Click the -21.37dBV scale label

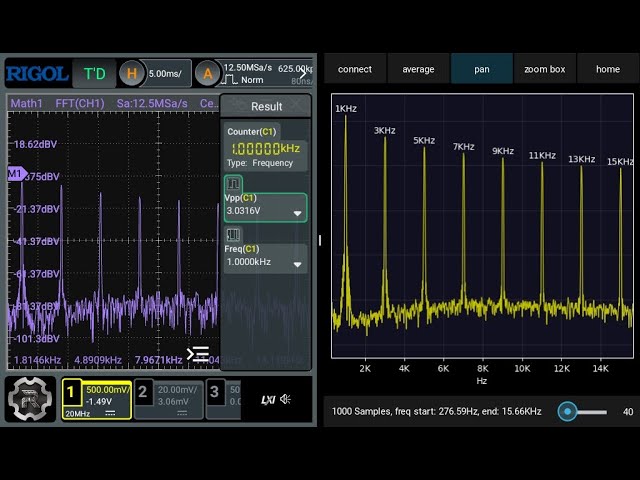[36, 209]
